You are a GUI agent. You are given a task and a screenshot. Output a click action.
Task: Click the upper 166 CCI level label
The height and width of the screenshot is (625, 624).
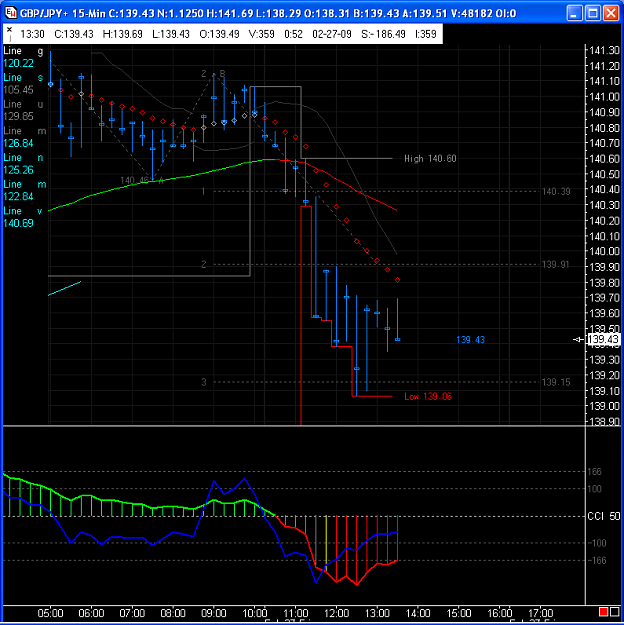tap(594, 472)
